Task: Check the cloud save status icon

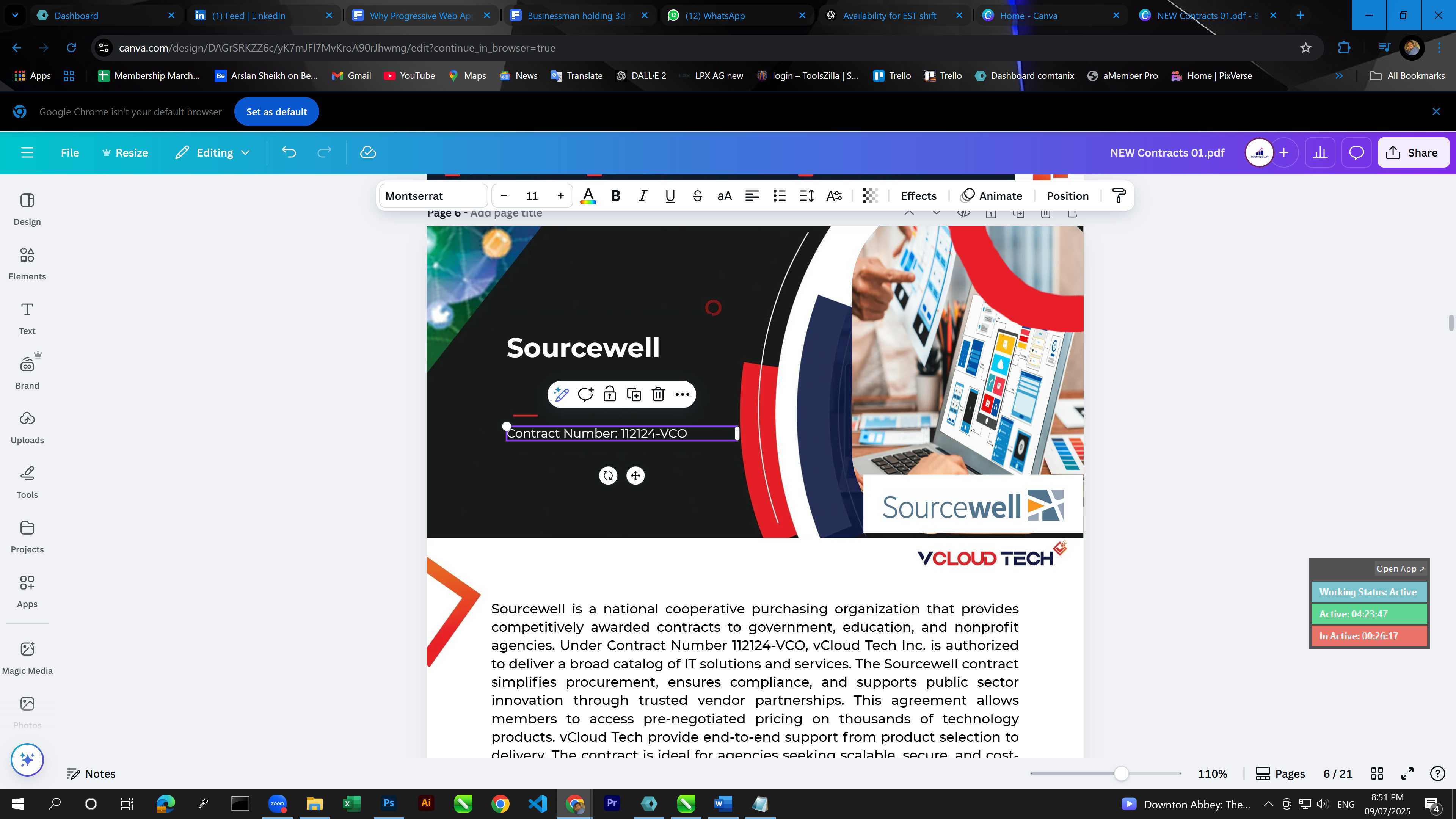Action: click(x=368, y=152)
